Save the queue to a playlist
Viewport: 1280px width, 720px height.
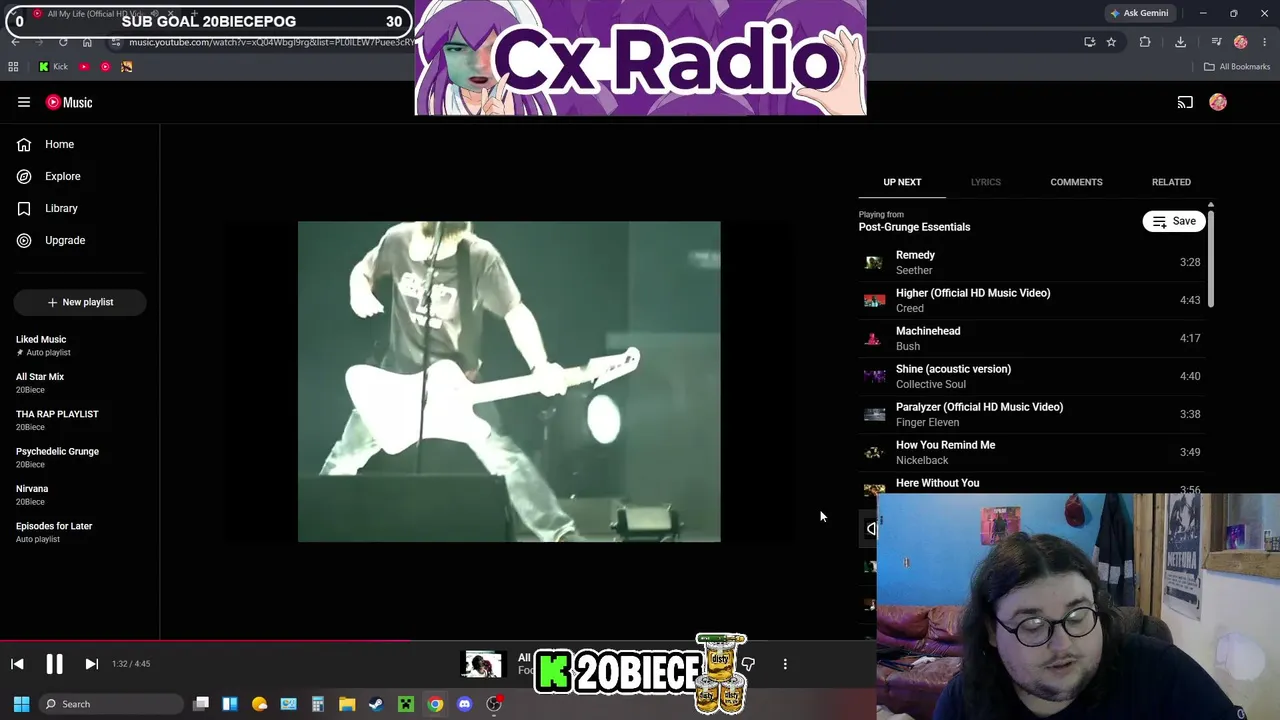click(1174, 221)
